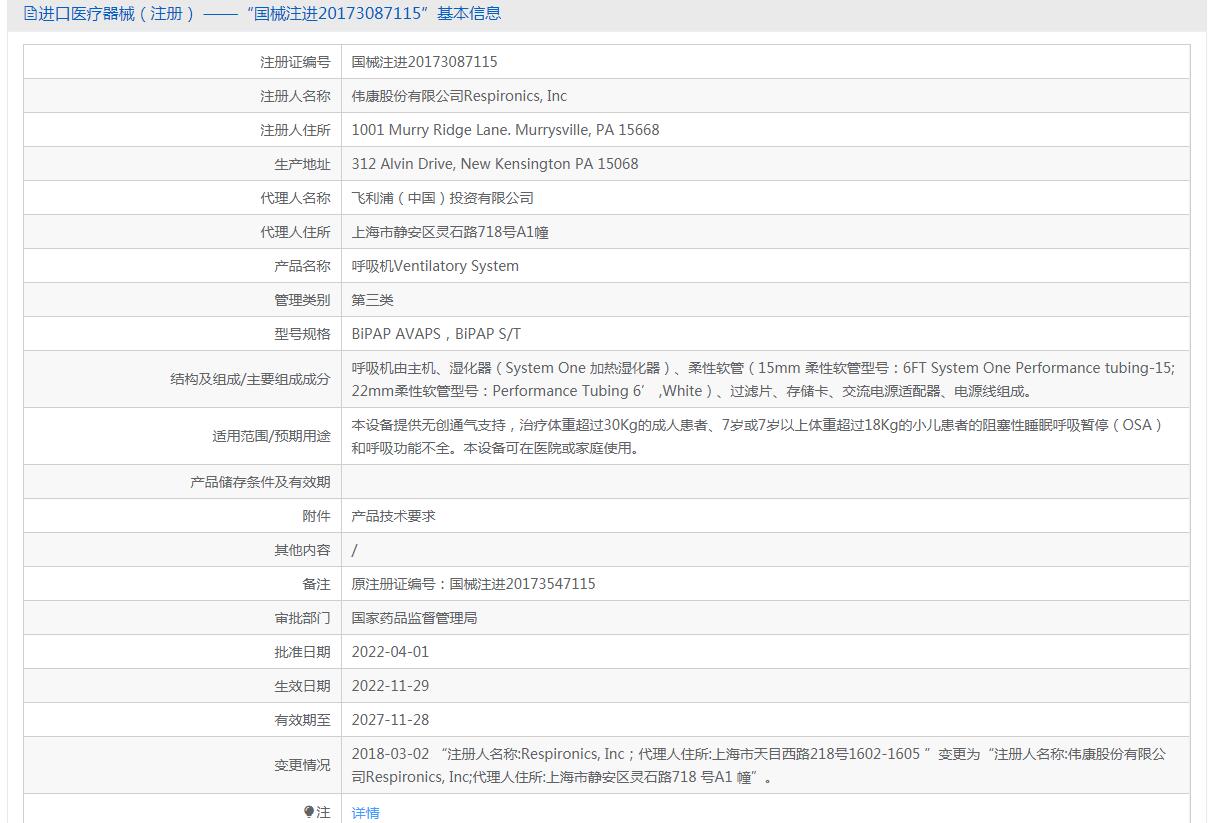This screenshot has width=1232, height=823.
Task: Select product name 呼吸机Ventilatory System
Action: pyautogui.click(x=435, y=266)
